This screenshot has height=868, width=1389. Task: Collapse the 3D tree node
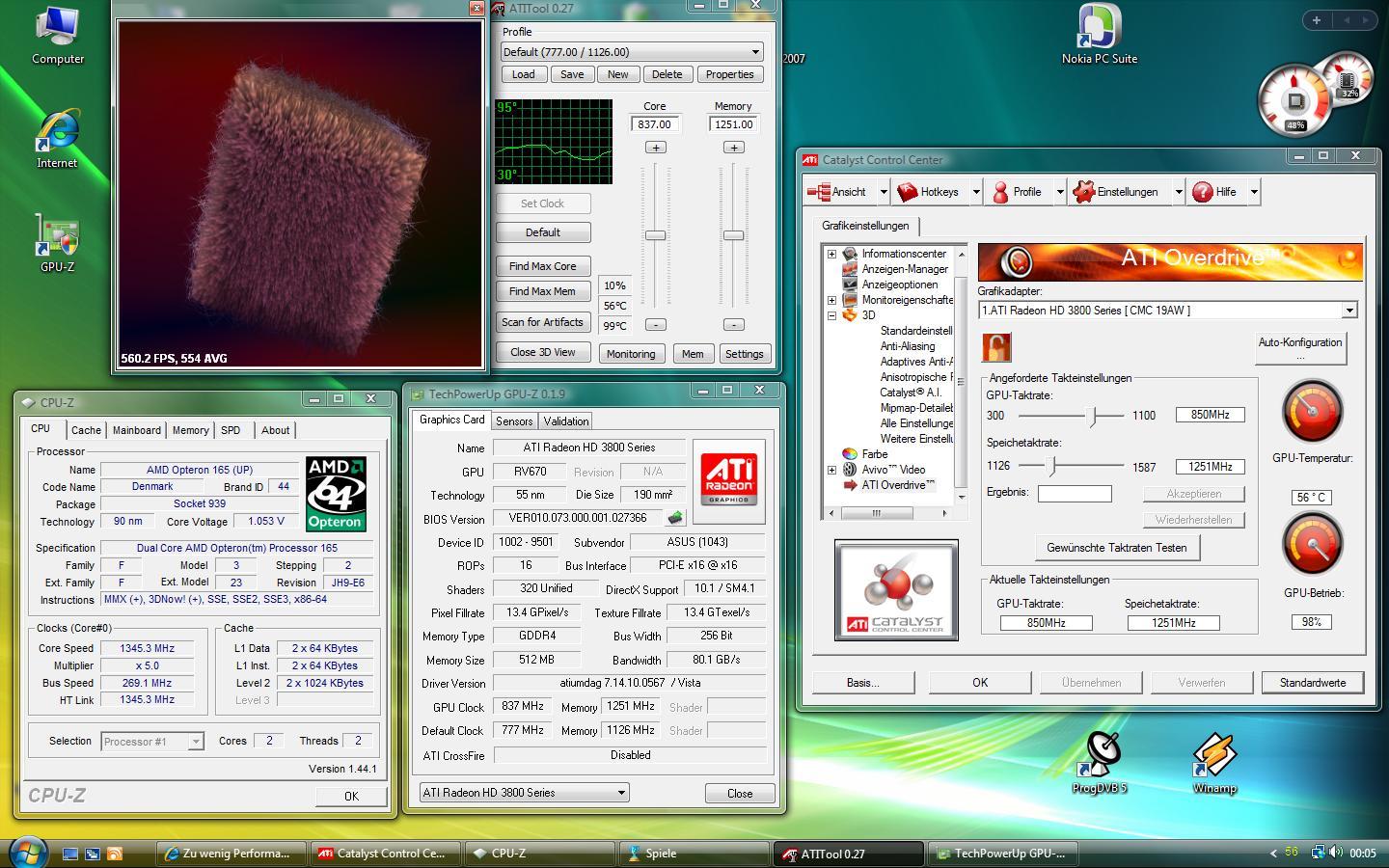[831, 315]
